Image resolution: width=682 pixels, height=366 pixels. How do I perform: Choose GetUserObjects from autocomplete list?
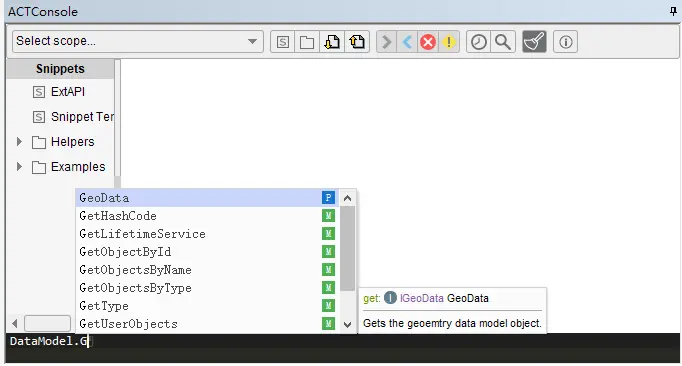pos(207,324)
